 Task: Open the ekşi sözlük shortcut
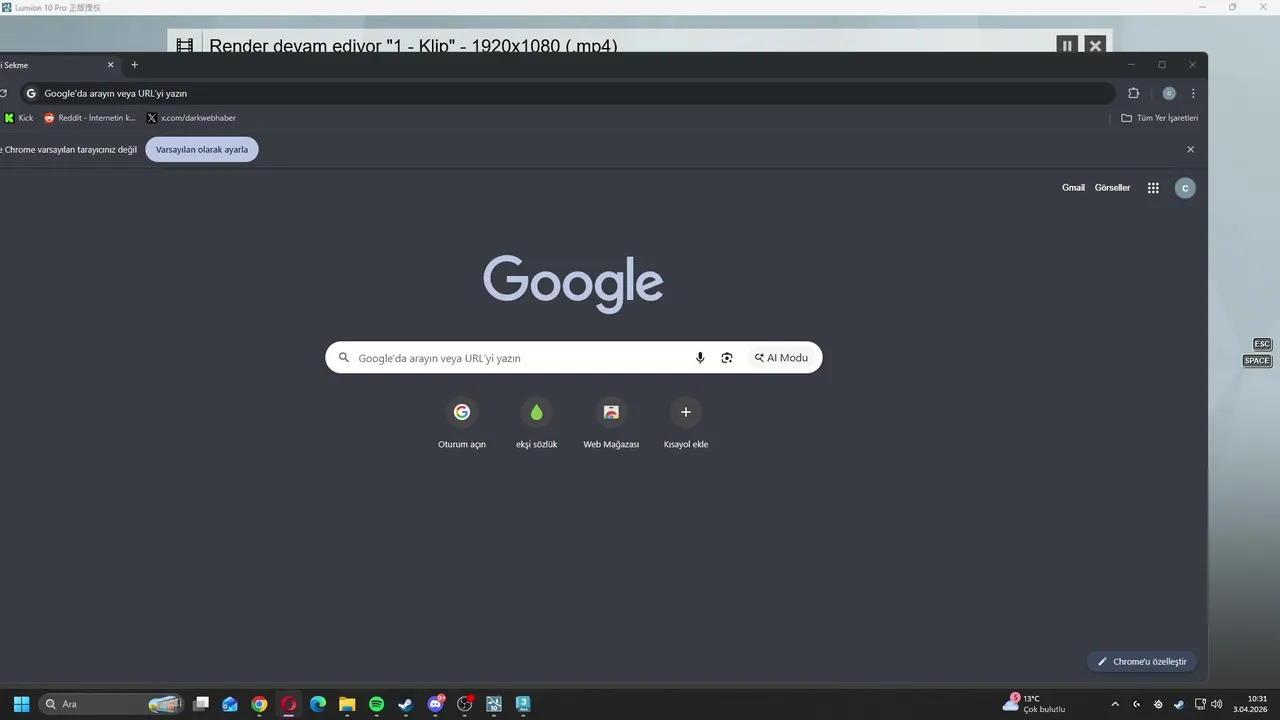coord(537,424)
